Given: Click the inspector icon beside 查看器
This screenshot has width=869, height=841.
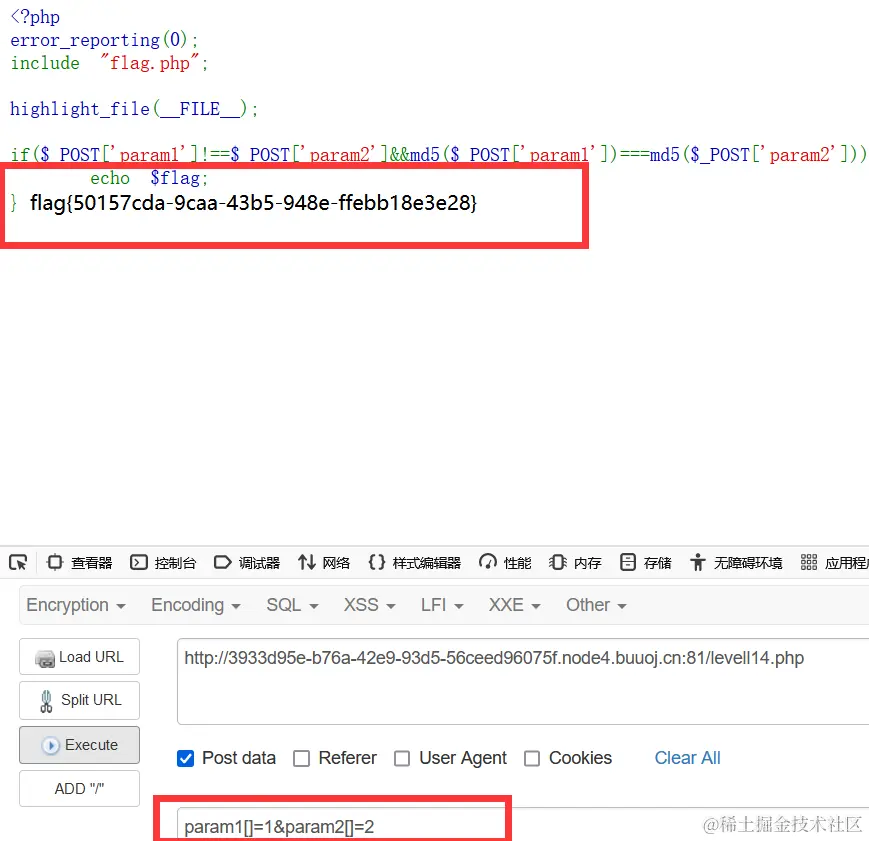Looking at the screenshot, I should point(55,562).
